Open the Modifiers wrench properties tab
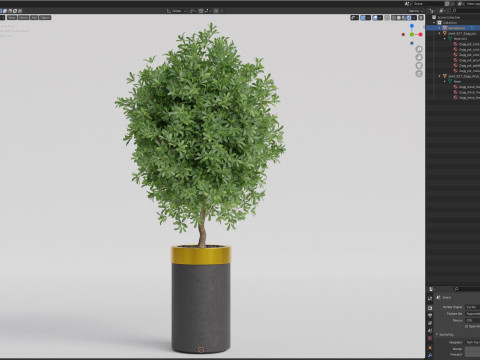Viewport: 480px width, 360px height. (x=430, y=355)
